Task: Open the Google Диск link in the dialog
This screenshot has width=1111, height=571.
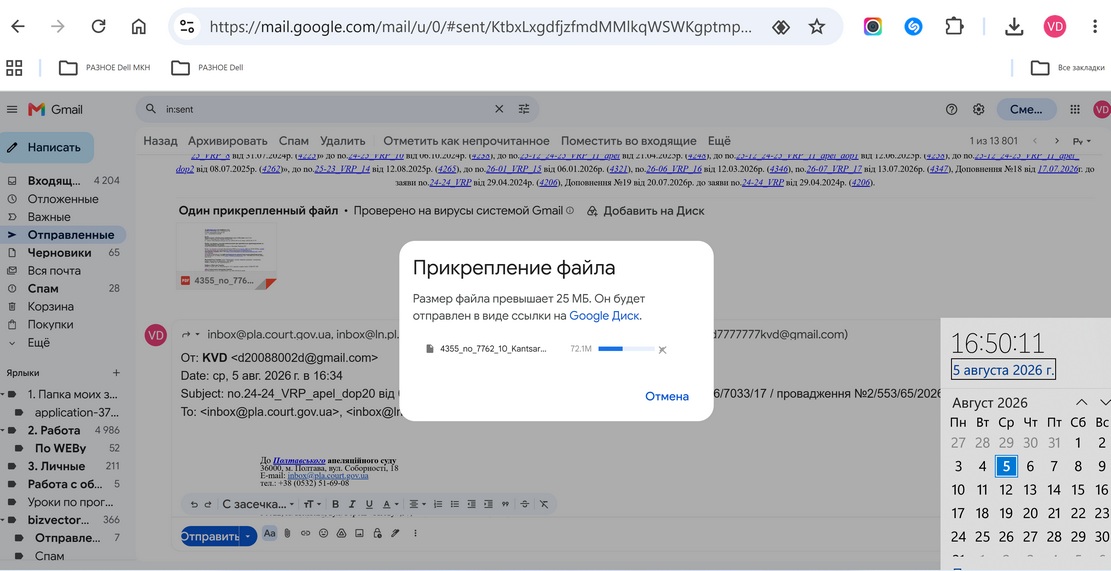Action: [604, 316]
